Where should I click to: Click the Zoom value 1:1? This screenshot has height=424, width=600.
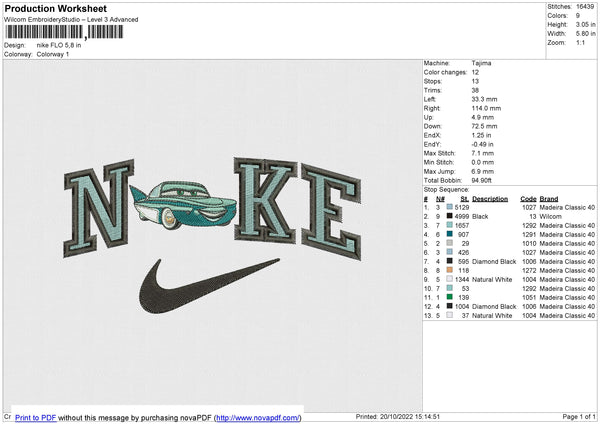point(580,42)
